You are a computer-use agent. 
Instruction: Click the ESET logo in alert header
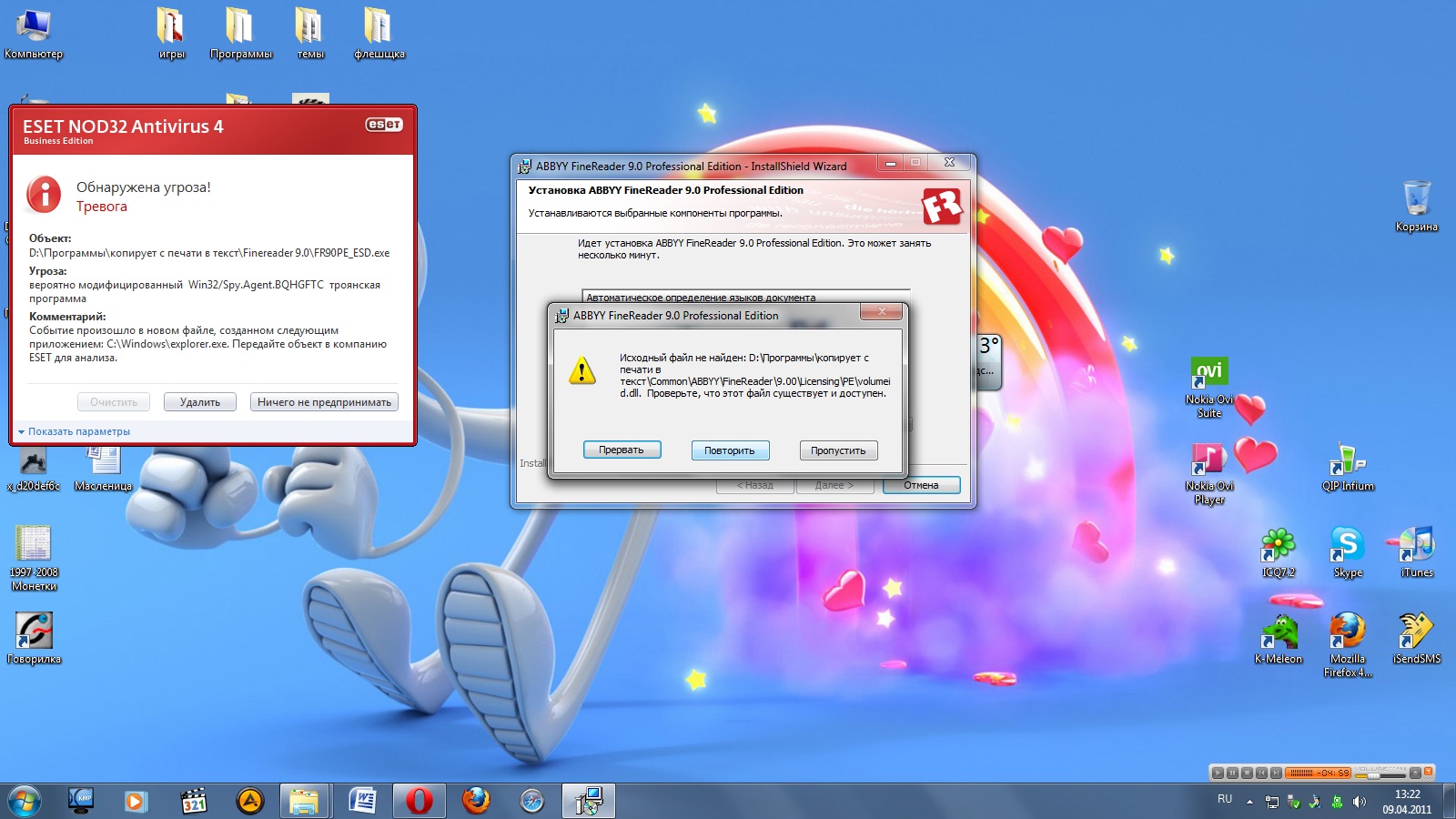click(384, 125)
